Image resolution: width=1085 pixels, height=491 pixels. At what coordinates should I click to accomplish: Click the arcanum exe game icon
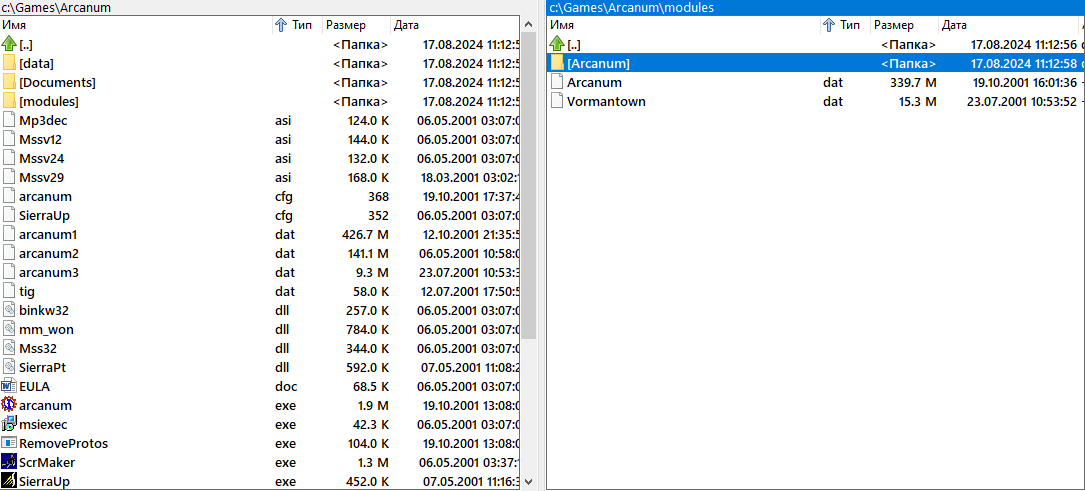click(x=9, y=405)
